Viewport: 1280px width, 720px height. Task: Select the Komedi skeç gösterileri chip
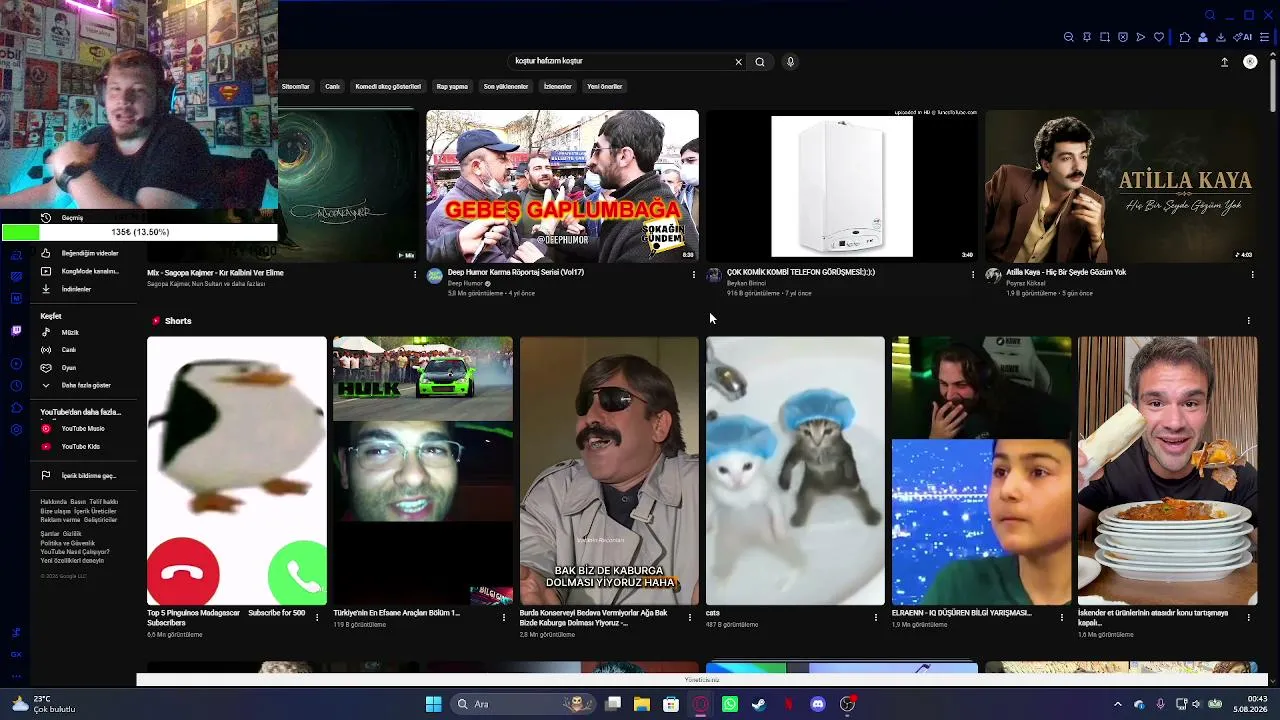(388, 87)
